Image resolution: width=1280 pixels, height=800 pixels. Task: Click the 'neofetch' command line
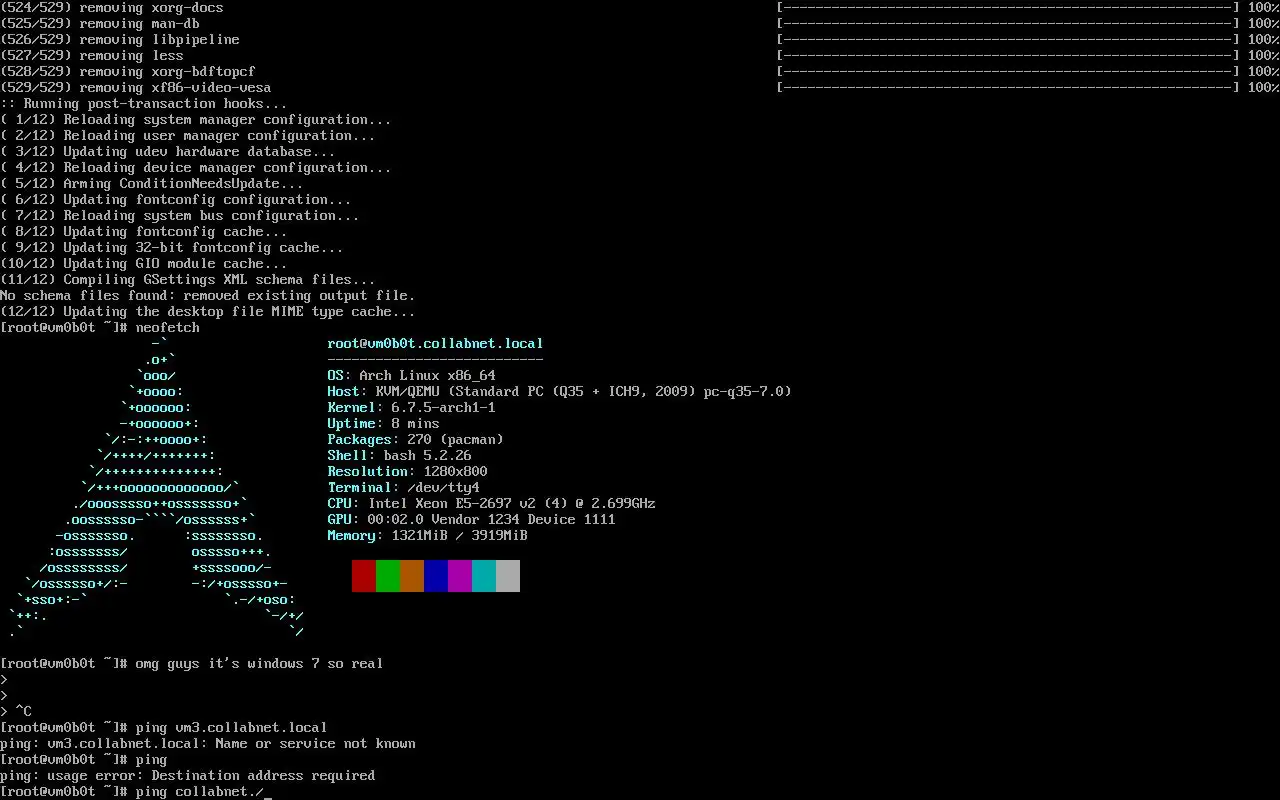point(100,328)
